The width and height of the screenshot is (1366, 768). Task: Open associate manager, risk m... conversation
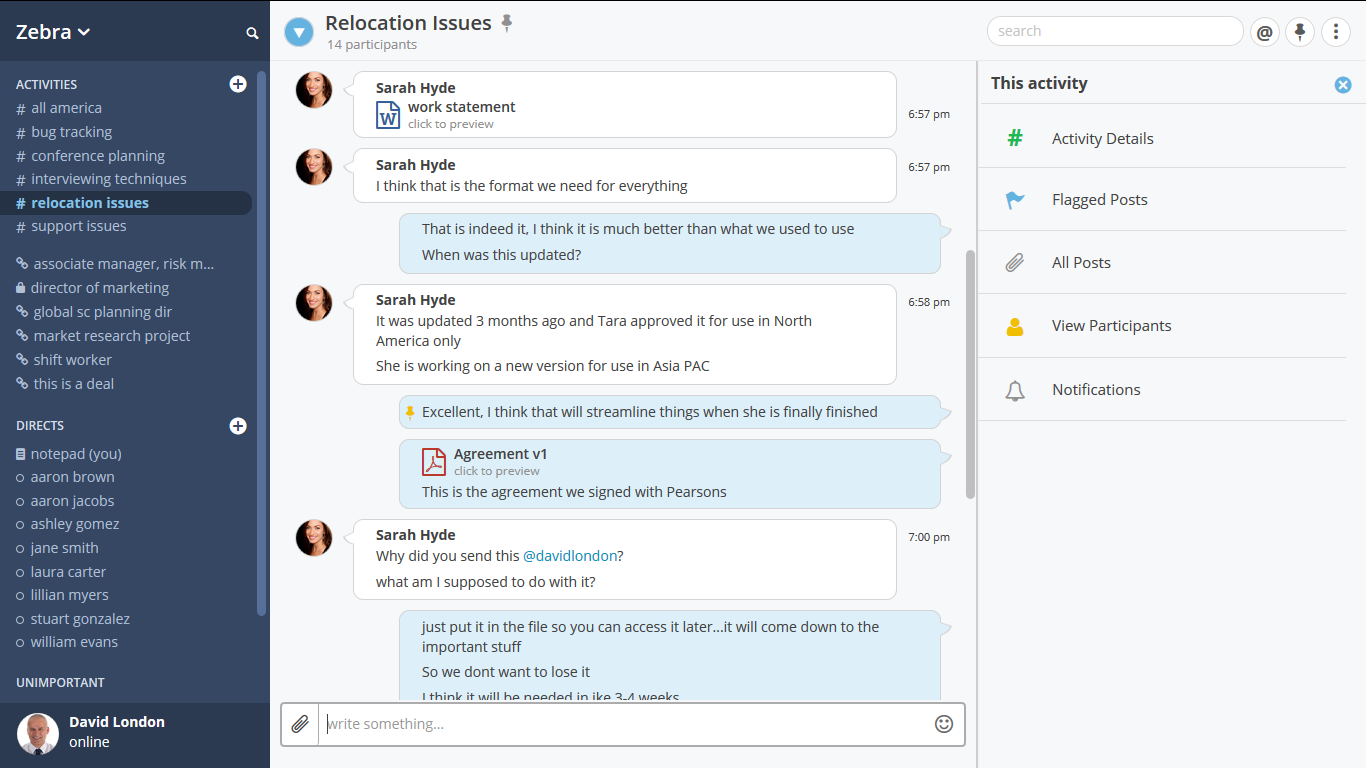pos(124,264)
